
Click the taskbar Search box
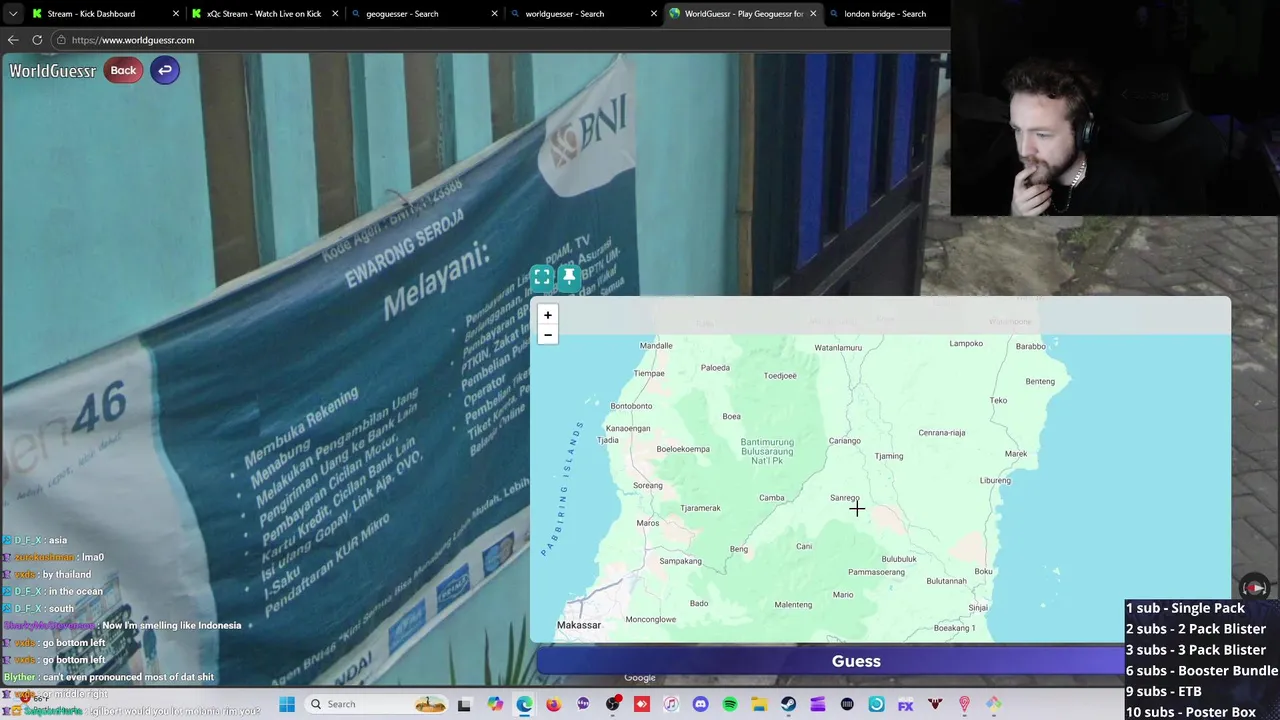[377, 704]
